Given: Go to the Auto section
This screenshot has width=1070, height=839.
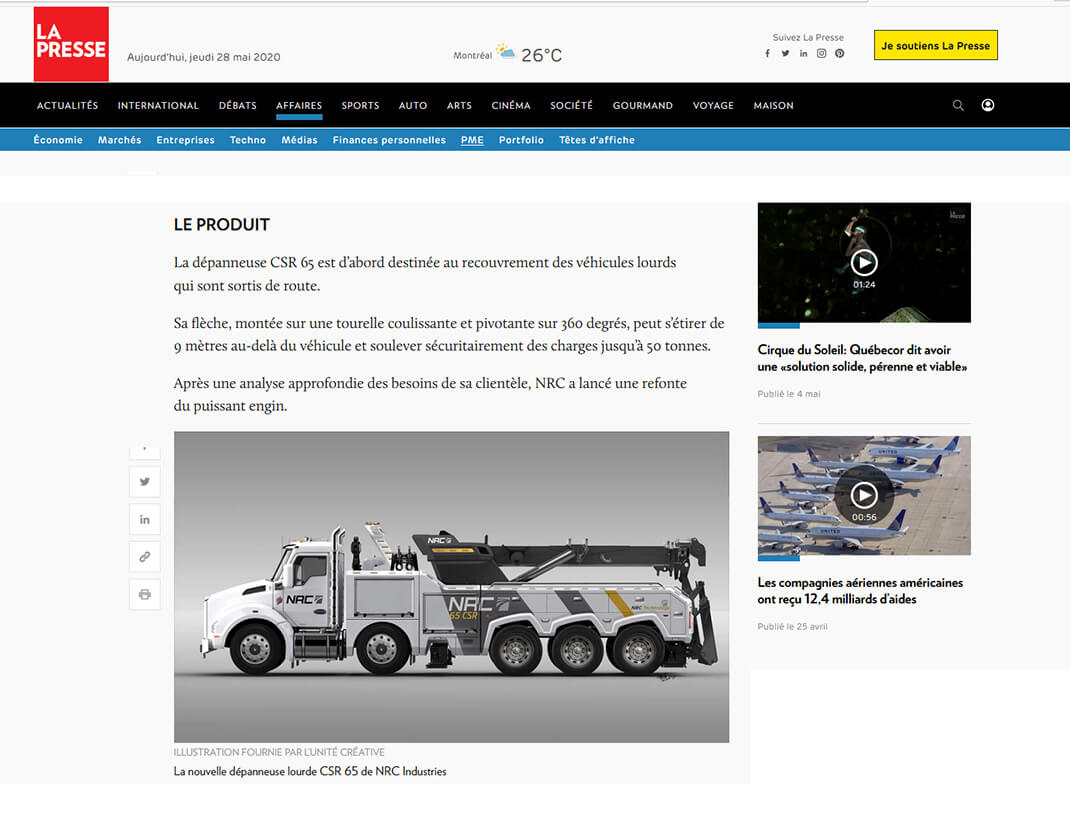Looking at the screenshot, I should (x=413, y=106).
